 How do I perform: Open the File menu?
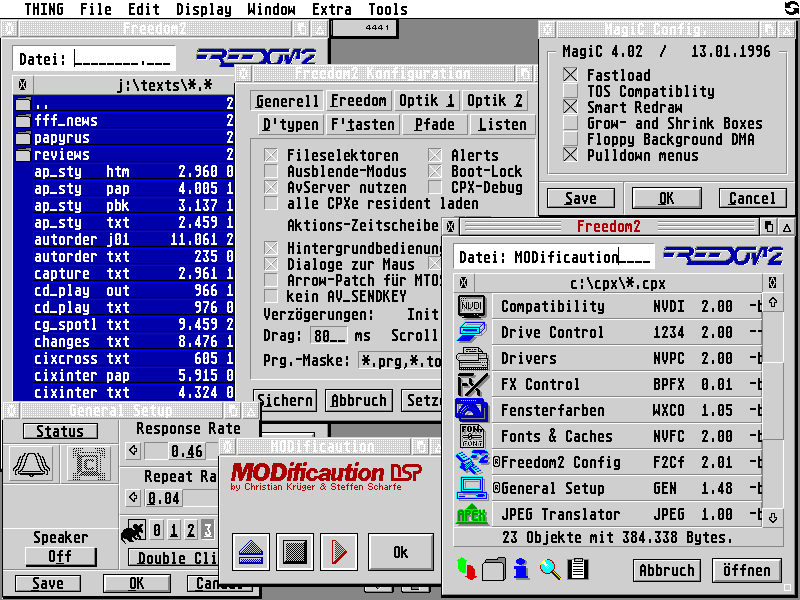(x=95, y=9)
